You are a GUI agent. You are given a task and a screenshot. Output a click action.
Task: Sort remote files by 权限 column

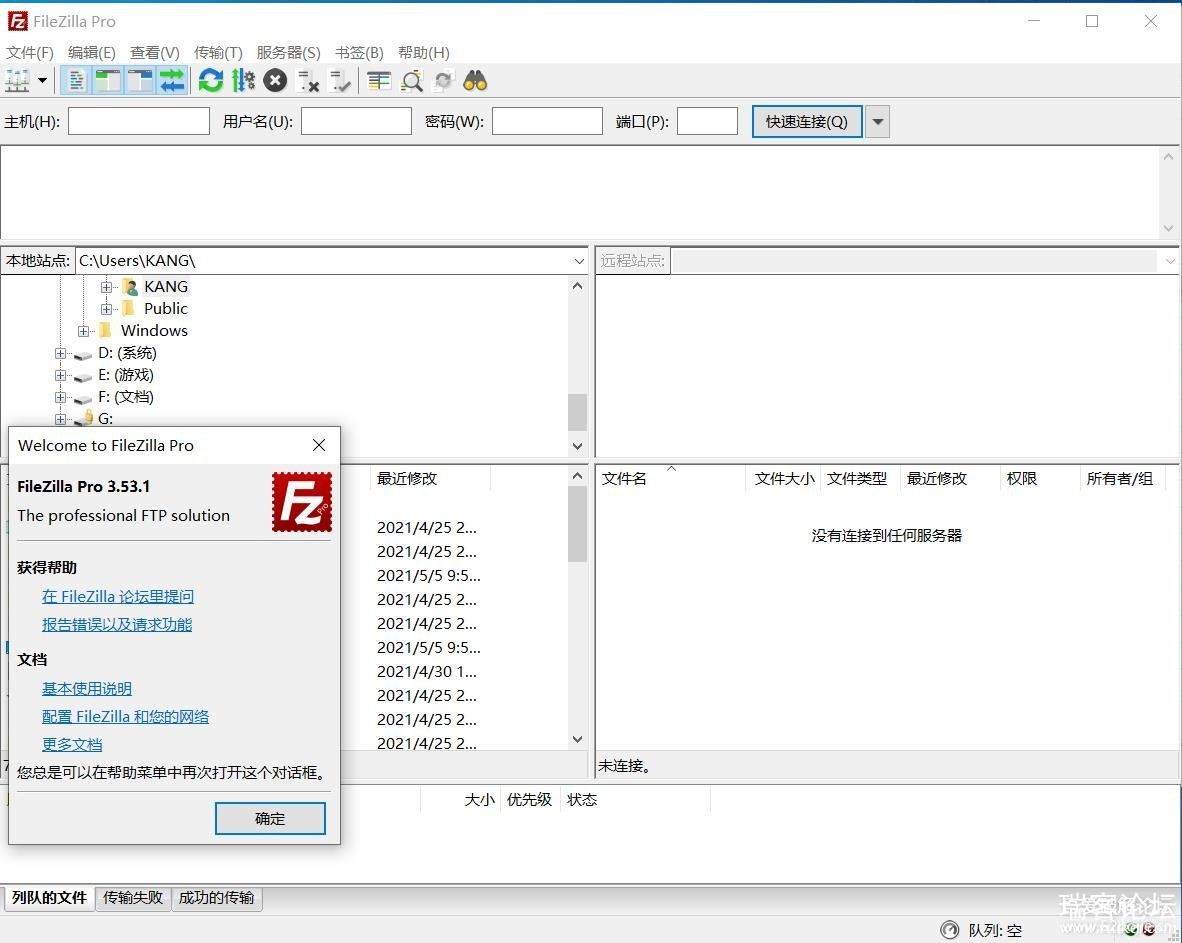(x=1021, y=479)
